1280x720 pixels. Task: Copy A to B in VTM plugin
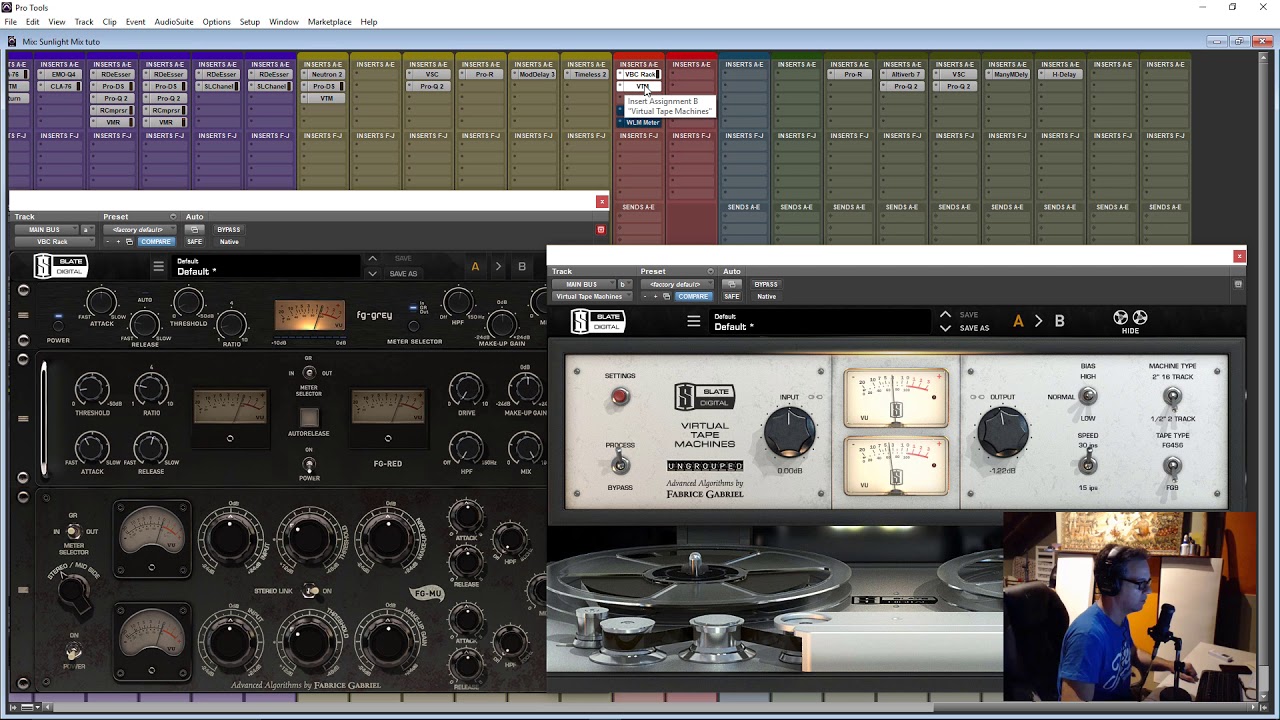1038,321
